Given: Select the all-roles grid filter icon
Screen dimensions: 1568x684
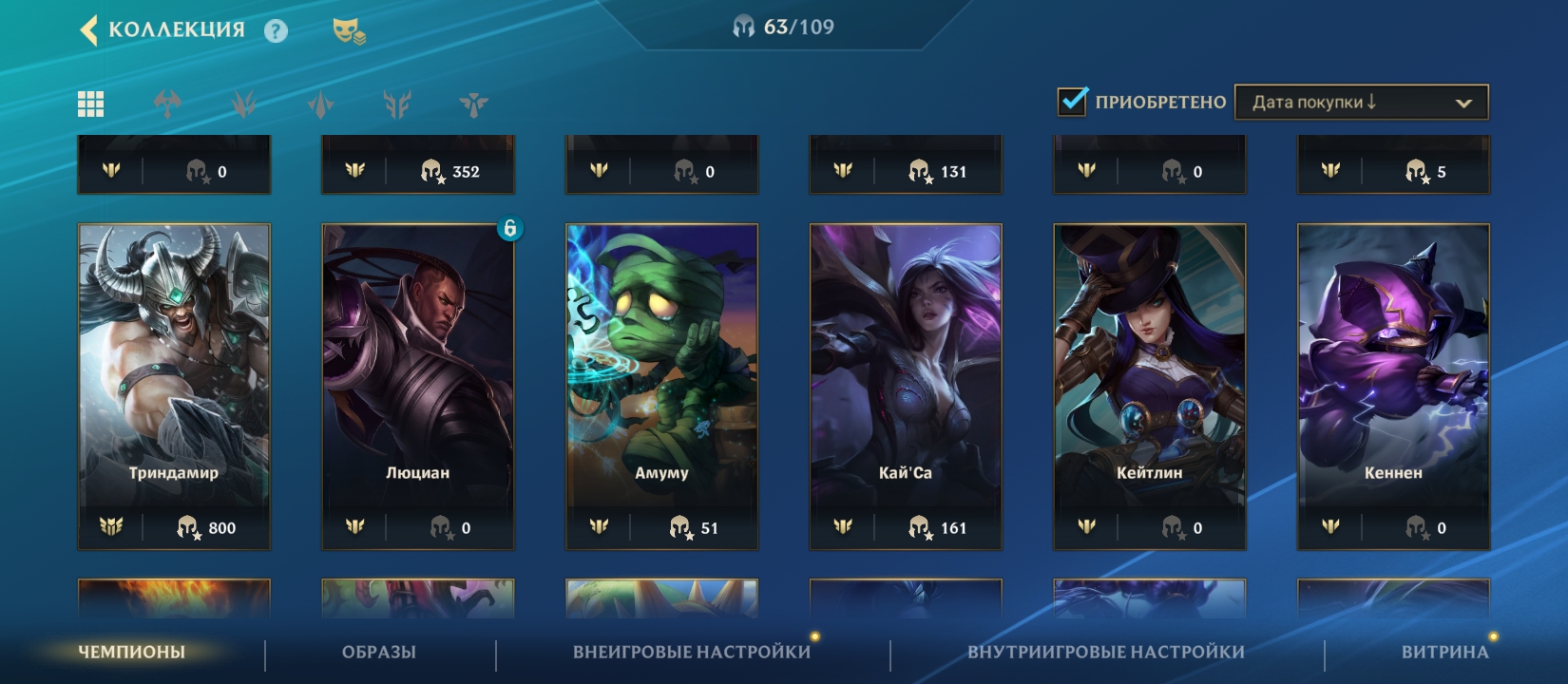Looking at the screenshot, I should pos(91,104).
